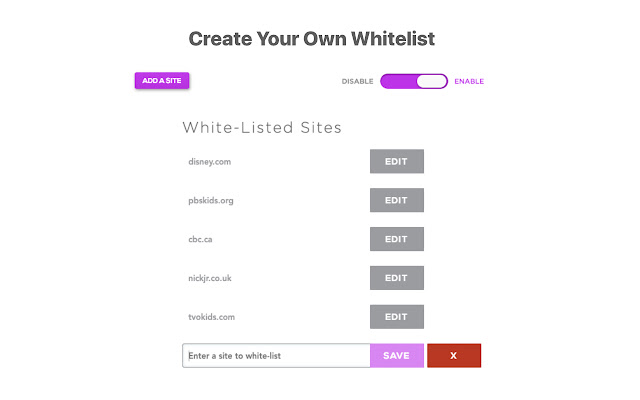Save the new white-list site
Screen dimensions: 640x400
(396, 356)
